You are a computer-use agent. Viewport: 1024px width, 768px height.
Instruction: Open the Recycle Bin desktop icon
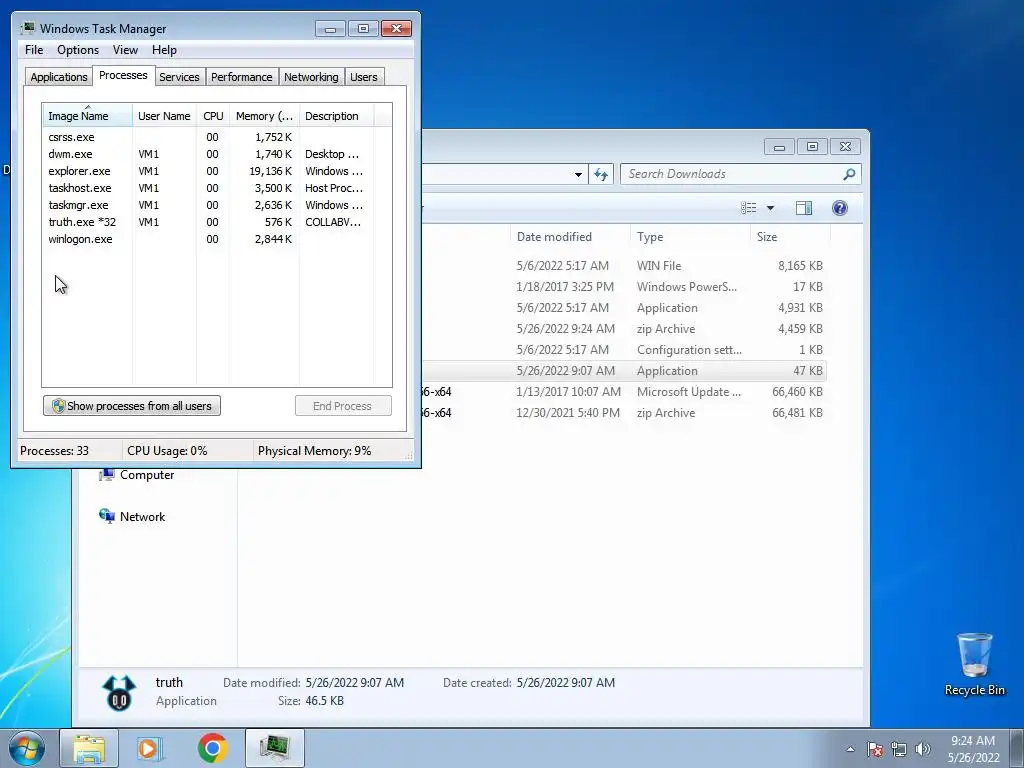974,664
